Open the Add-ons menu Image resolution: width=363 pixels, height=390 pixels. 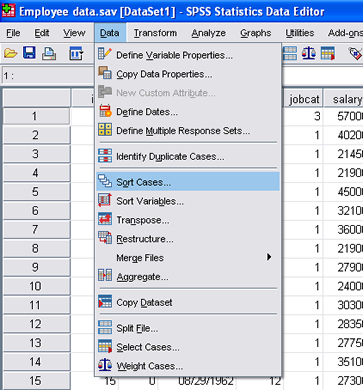coord(345,33)
